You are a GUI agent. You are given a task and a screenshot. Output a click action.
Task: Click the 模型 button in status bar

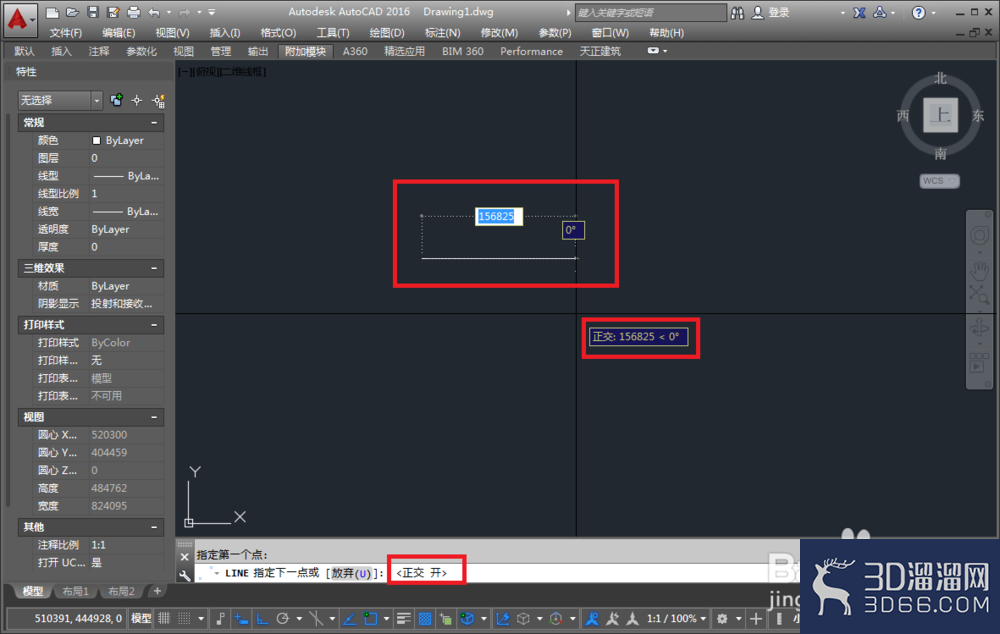140,618
